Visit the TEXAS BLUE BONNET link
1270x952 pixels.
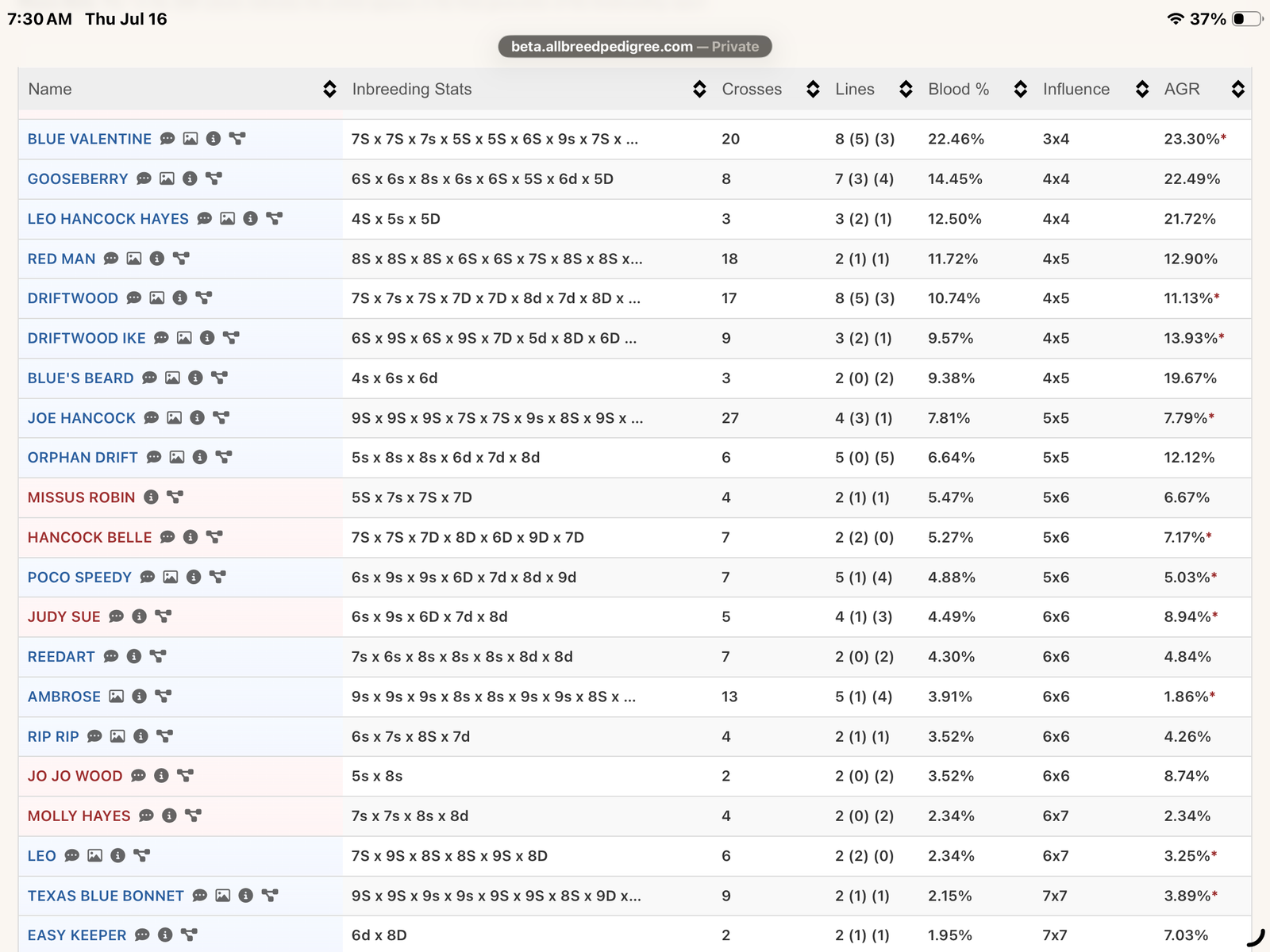point(106,896)
